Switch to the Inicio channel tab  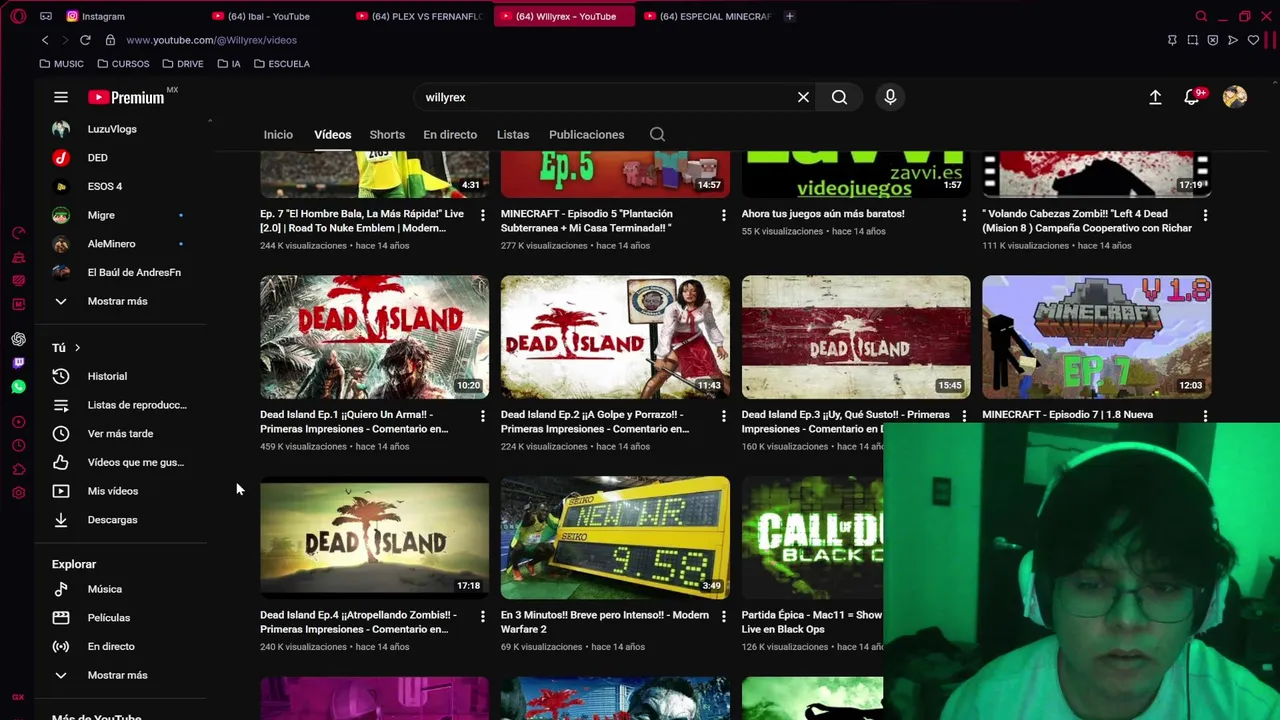[278, 134]
